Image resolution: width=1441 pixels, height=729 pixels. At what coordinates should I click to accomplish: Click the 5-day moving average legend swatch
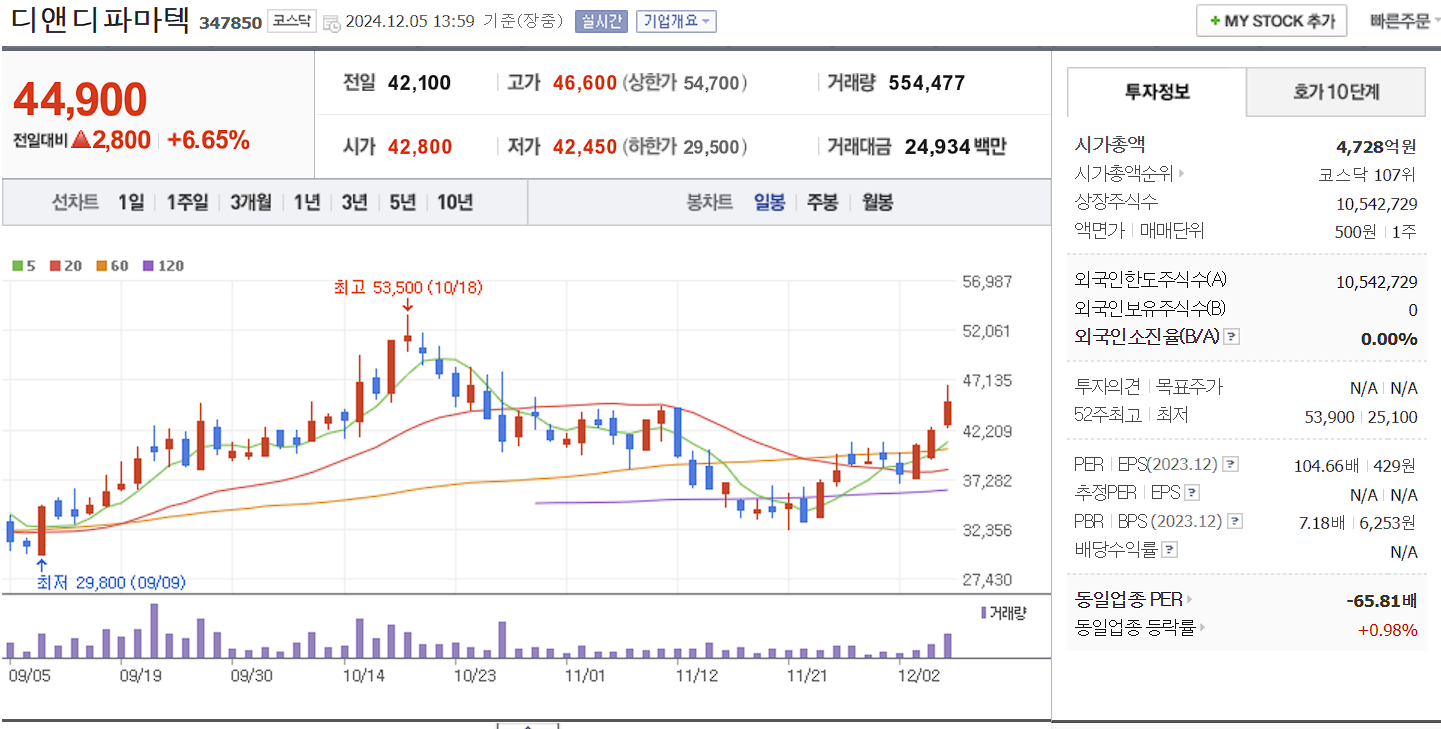pyautogui.click(x=17, y=266)
